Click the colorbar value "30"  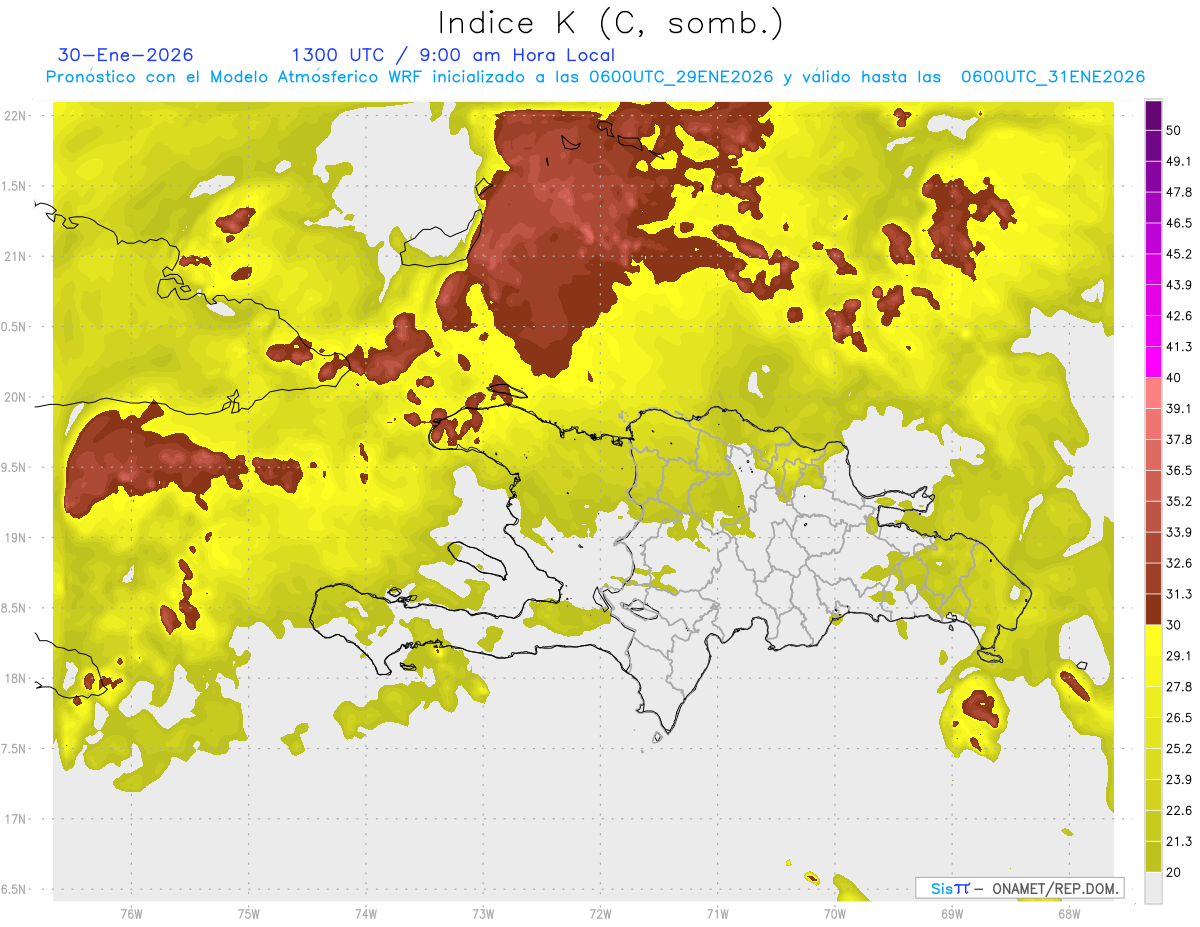1175,625
